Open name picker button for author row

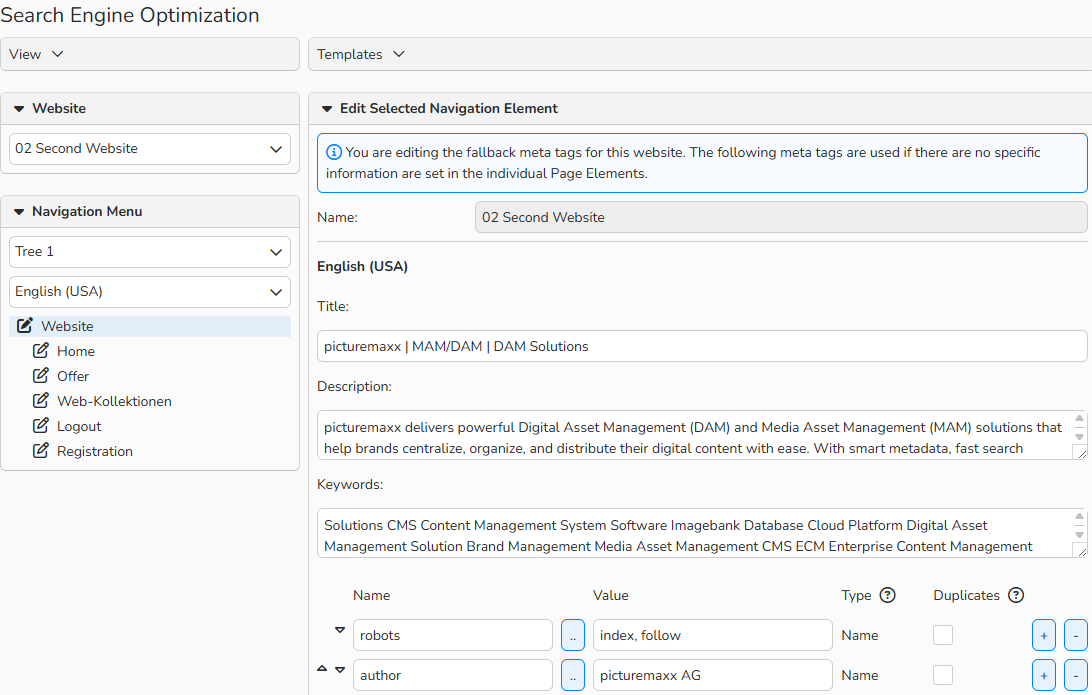pos(572,676)
